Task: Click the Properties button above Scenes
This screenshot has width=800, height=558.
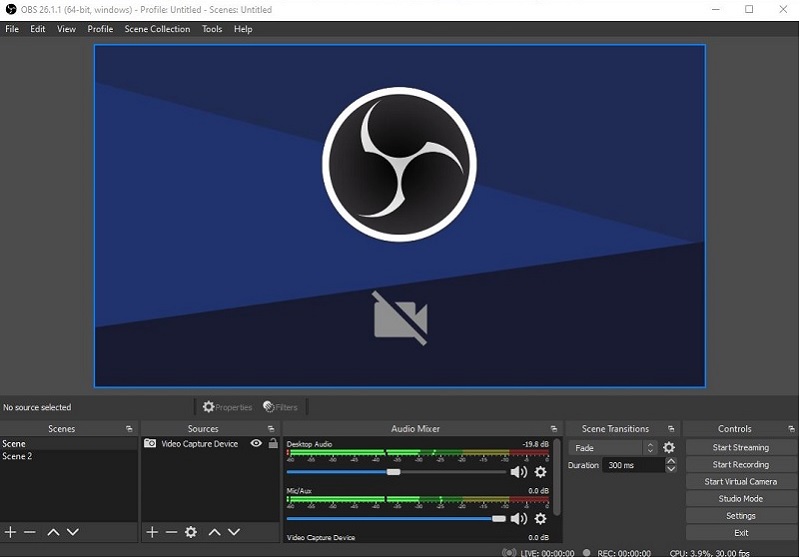Action: pyautogui.click(x=227, y=407)
